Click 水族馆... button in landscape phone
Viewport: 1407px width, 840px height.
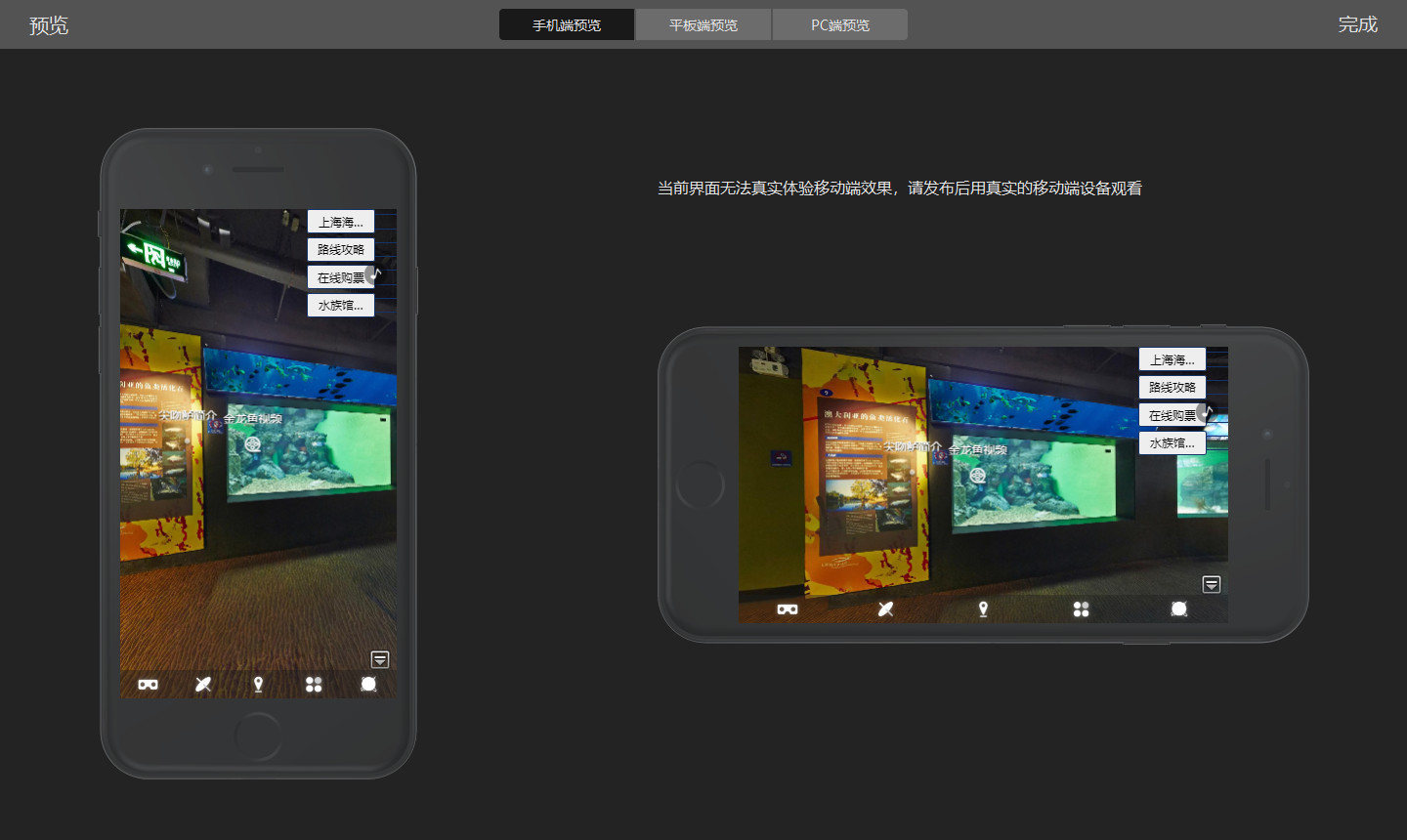[1172, 443]
